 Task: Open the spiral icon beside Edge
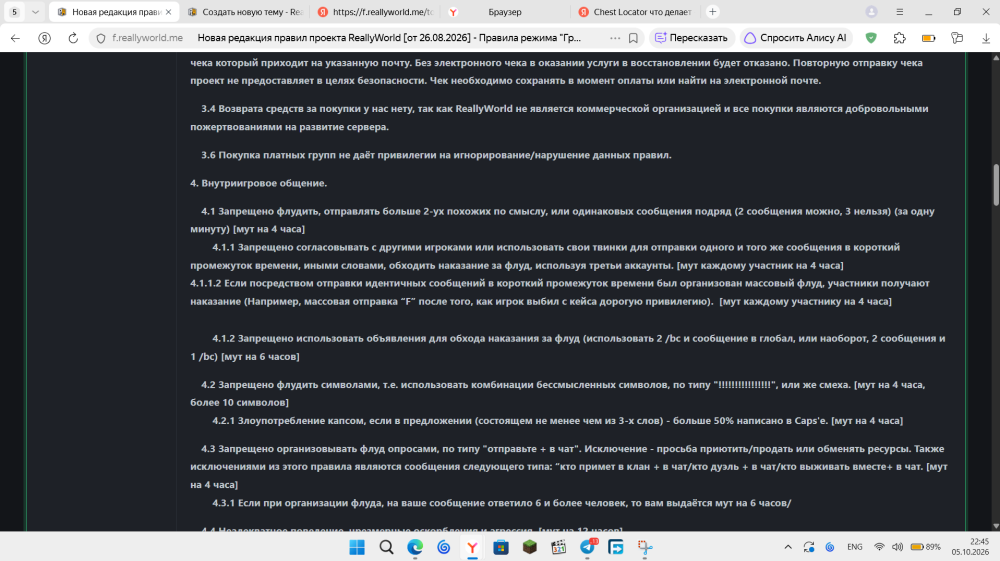pos(443,547)
